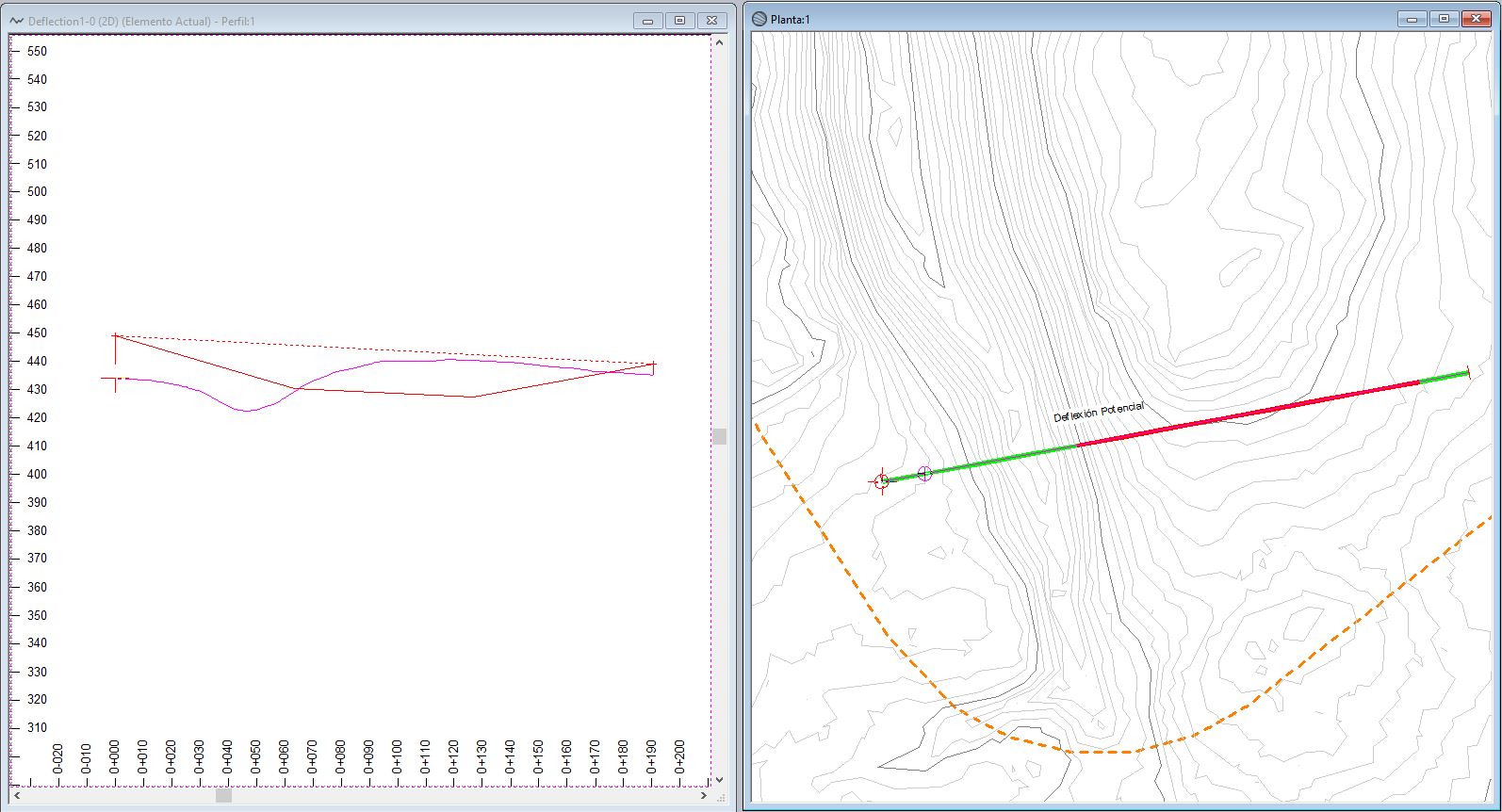
Task: Click the red end marker at station 0+190
Action: 652,365
